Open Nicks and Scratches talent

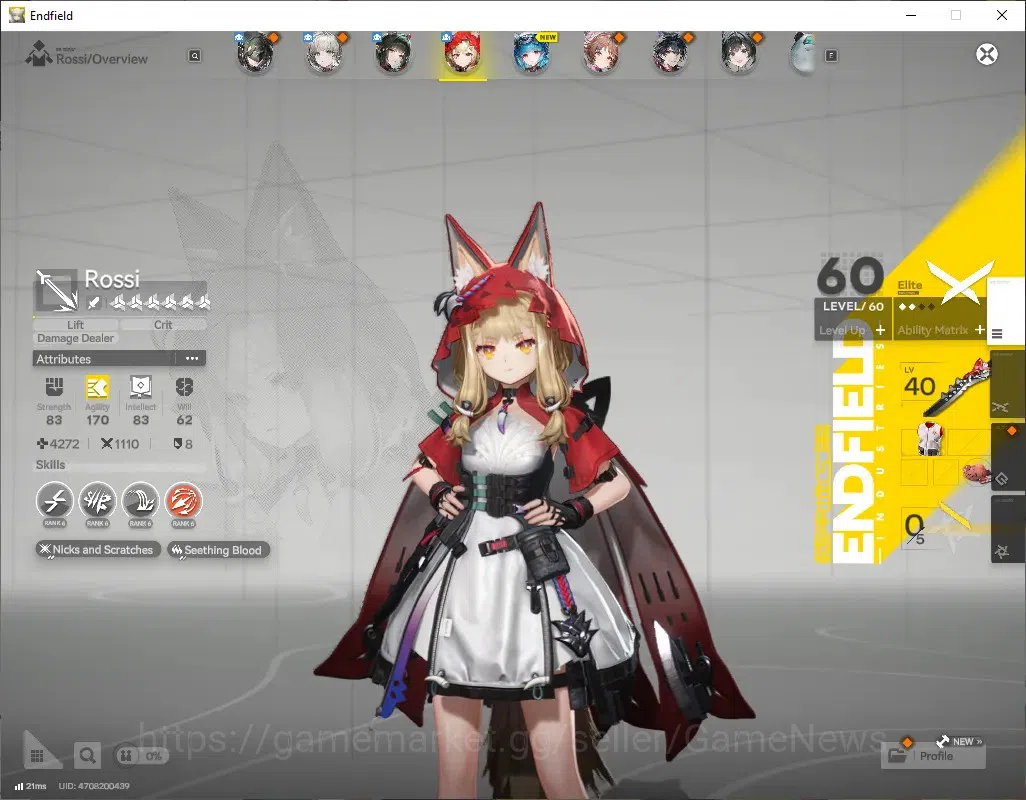[97, 550]
